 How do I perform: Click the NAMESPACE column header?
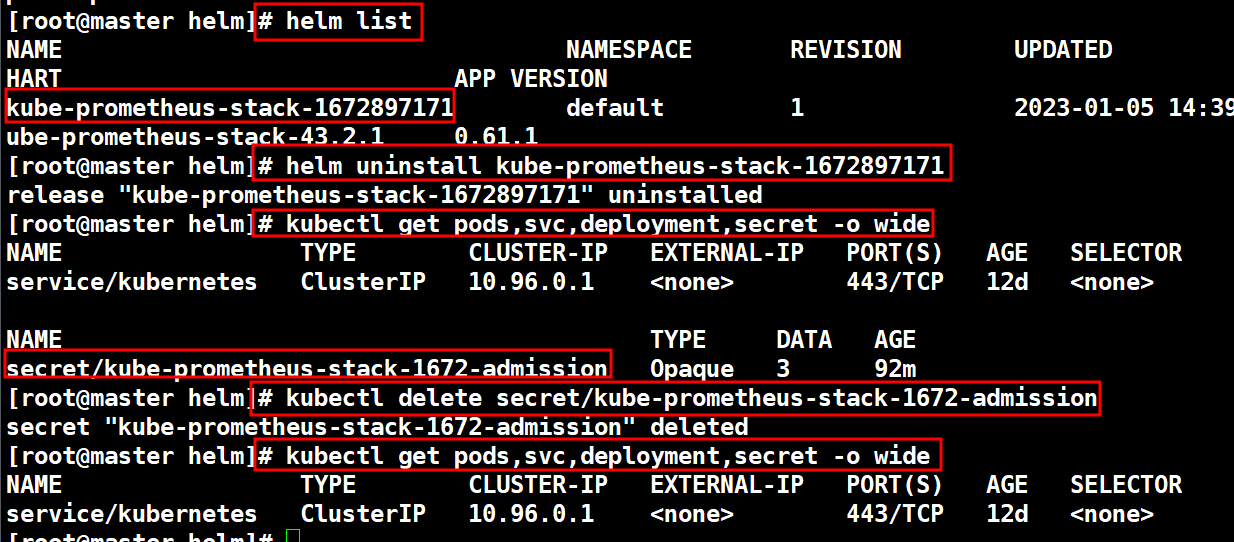628,50
